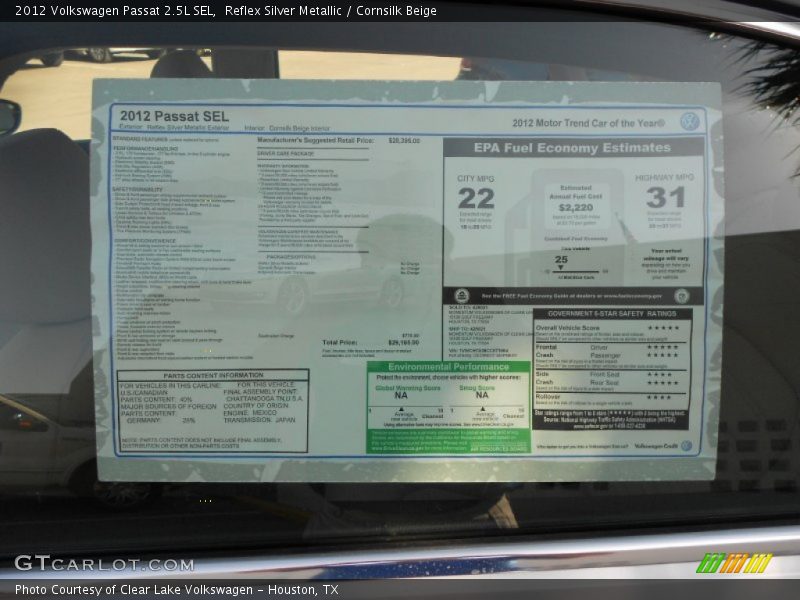Click the Environmental Performance green header
The width and height of the screenshot is (800, 600).
(448, 367)
